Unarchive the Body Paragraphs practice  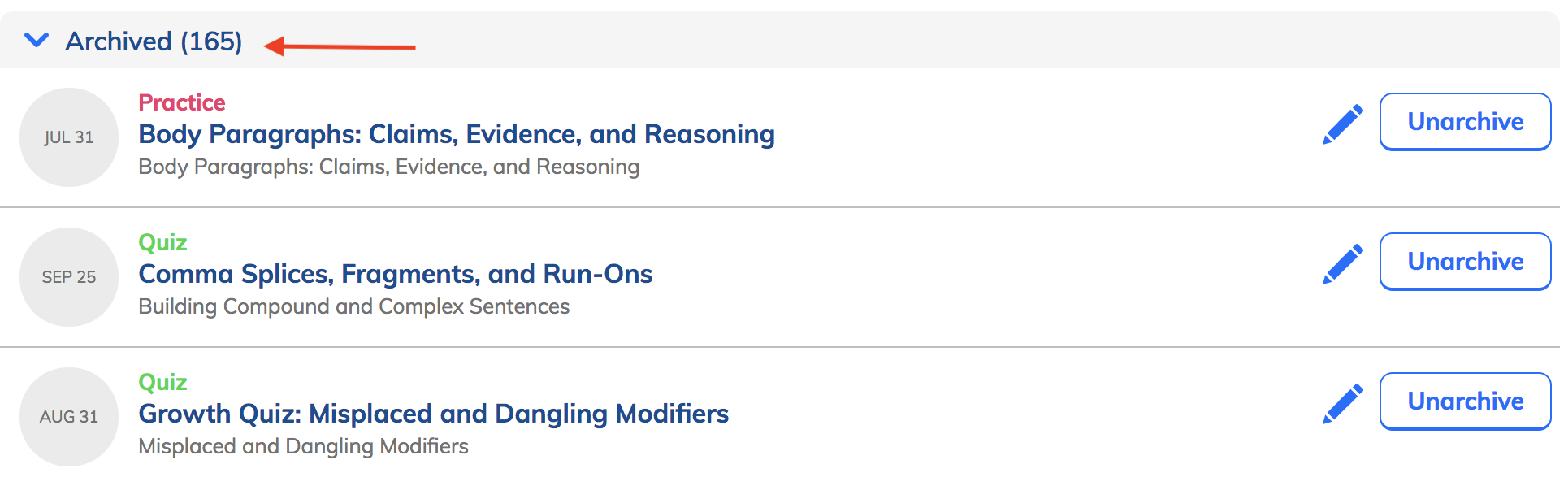1465,122
